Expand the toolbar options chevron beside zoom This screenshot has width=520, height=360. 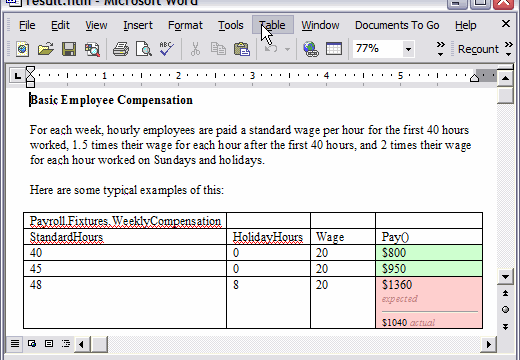click(440, 49)
